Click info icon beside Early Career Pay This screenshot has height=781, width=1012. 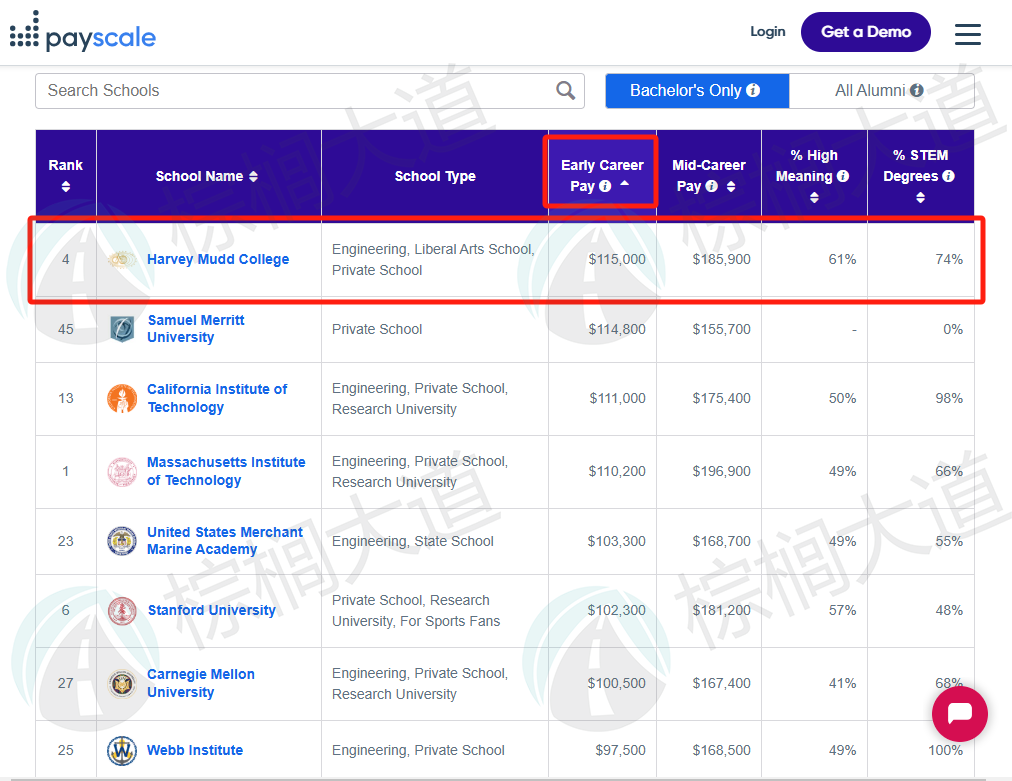point(605,186)
